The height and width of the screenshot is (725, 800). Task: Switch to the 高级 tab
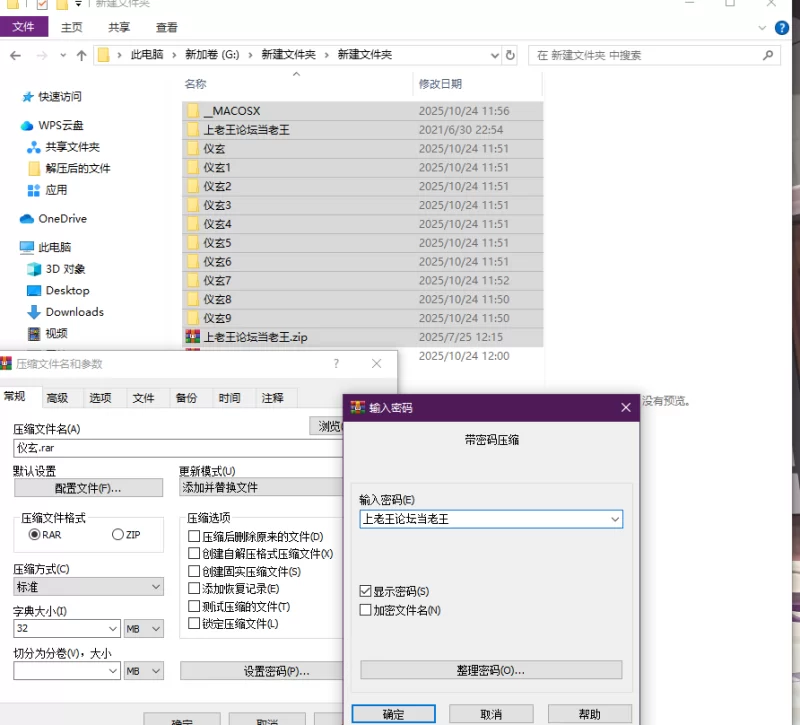[x=57, y=398]
